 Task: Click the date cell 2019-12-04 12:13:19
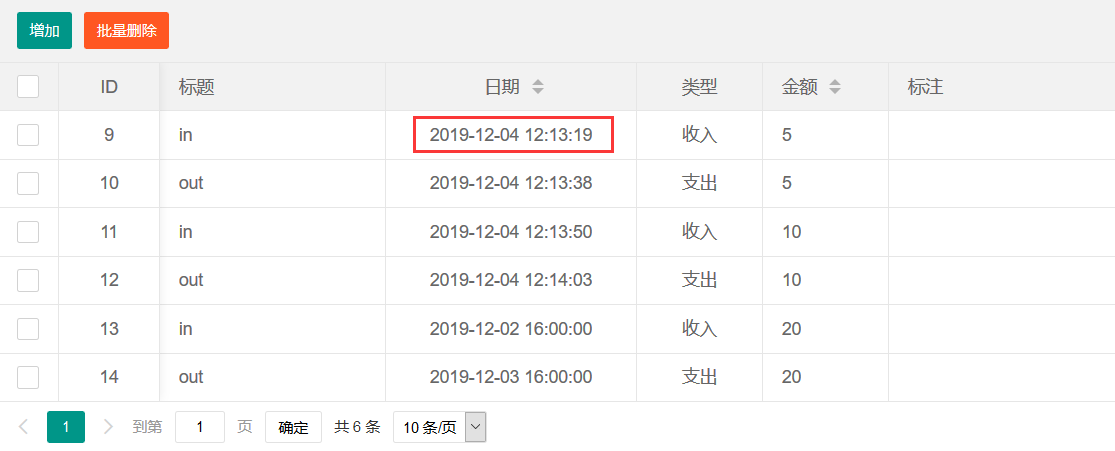512,134
